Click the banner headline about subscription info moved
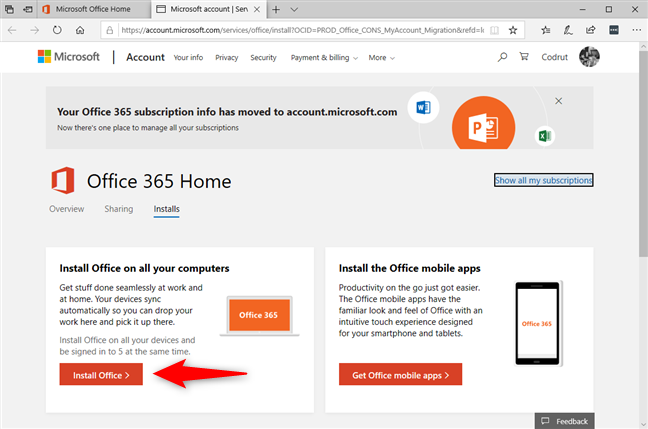This screenshot has width=648, height=429. coord(227,112)
